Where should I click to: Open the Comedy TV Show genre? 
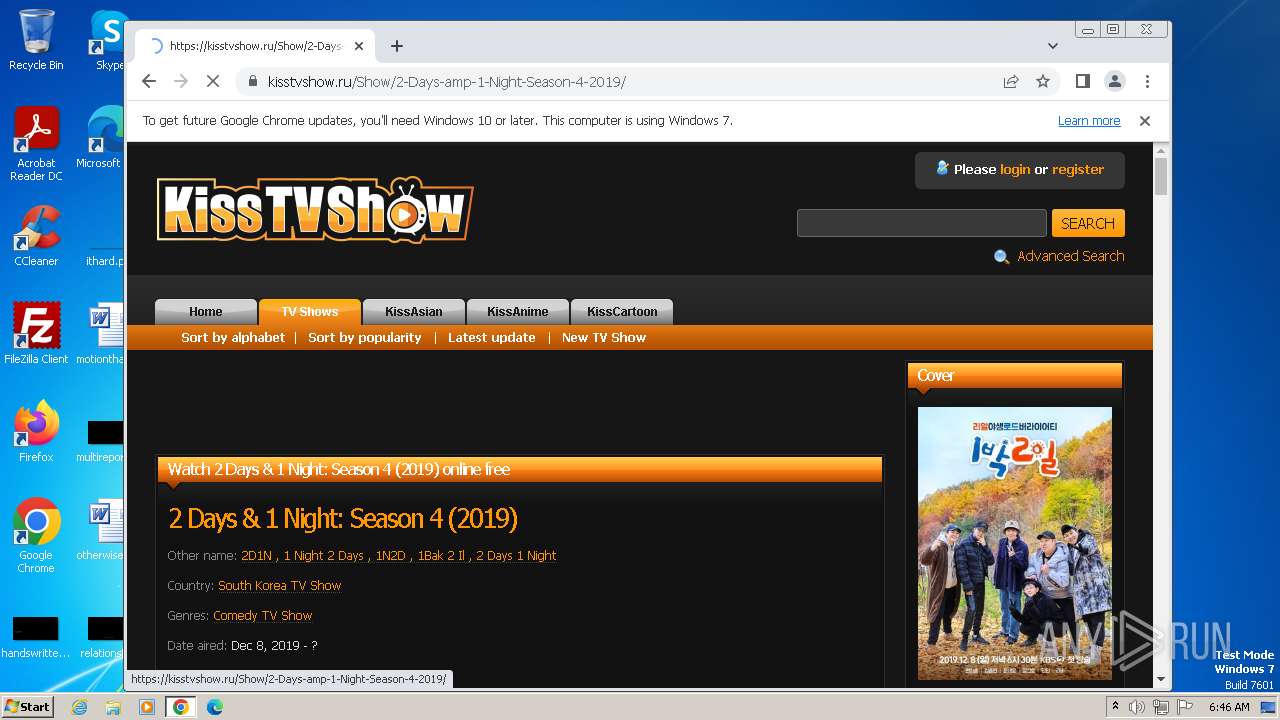263,616
